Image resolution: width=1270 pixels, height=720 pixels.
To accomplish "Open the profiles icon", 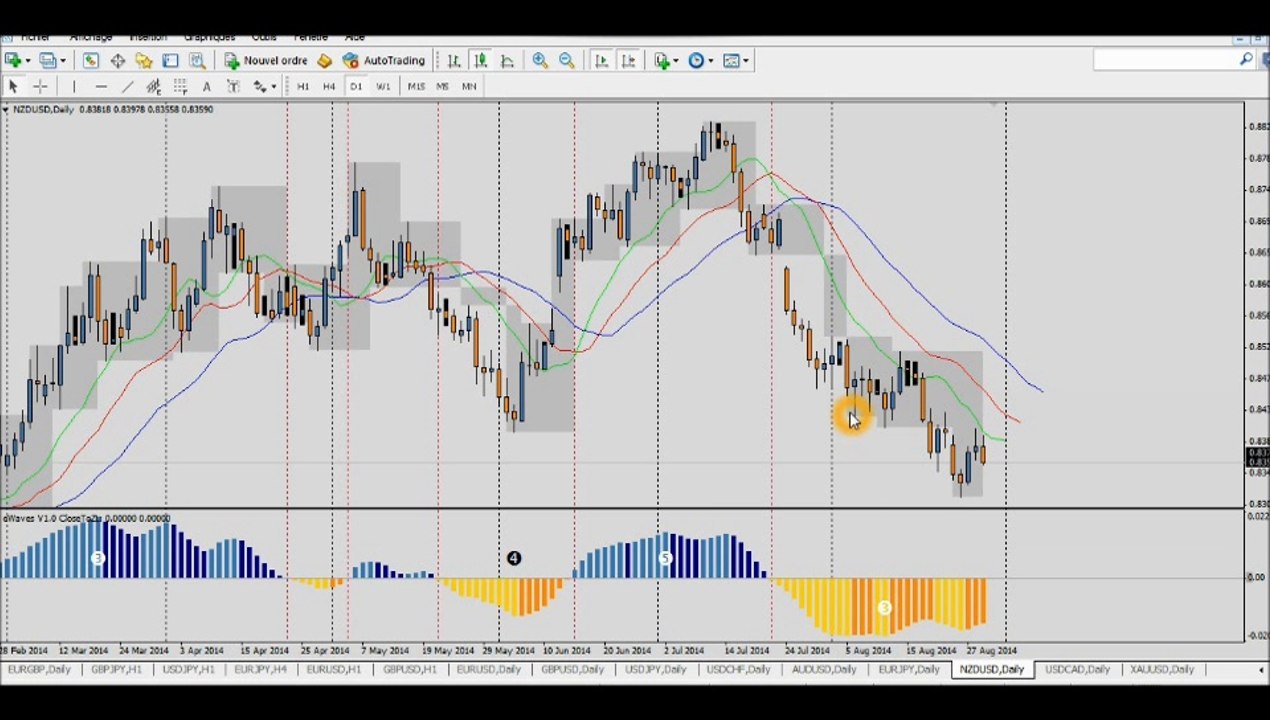I will (x=47, y=61).
